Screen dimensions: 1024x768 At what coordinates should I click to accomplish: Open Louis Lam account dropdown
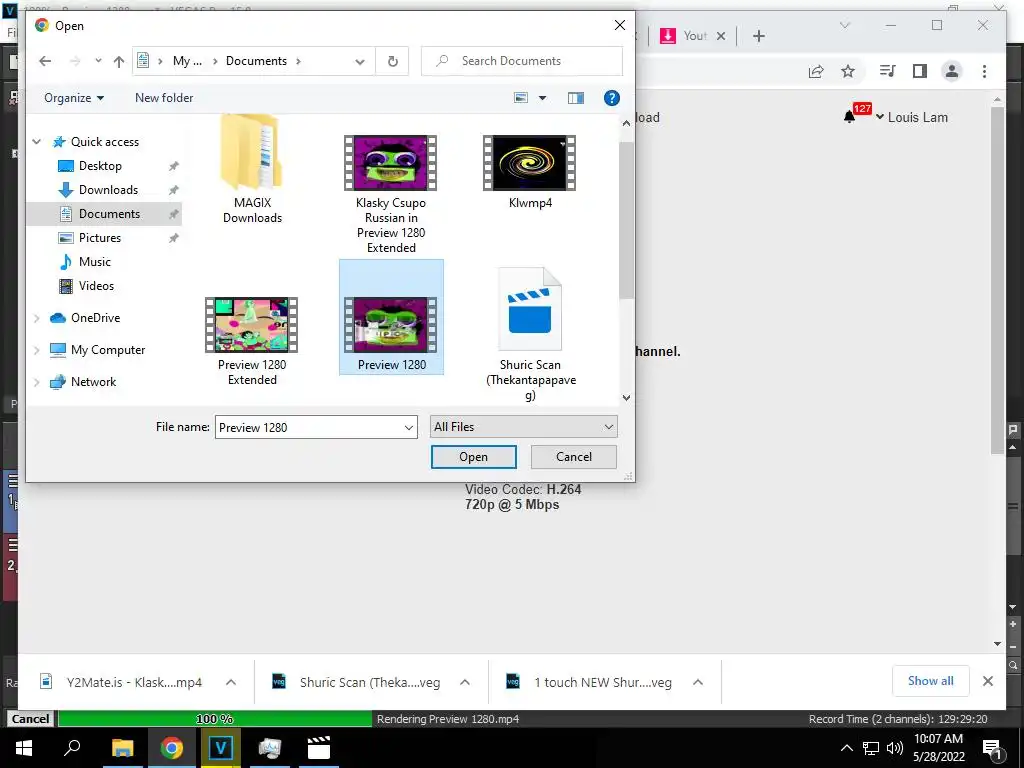(x=912, y=118)
